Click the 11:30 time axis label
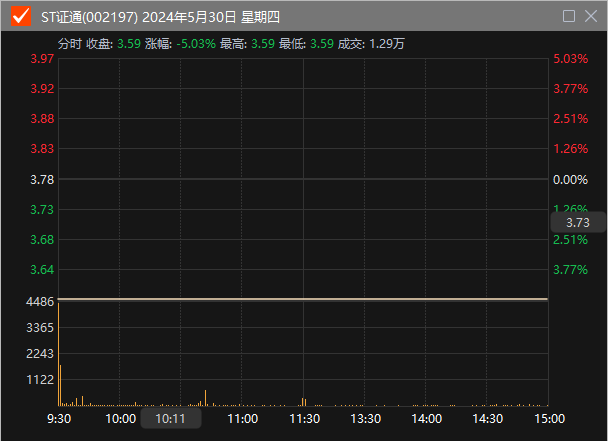Screen dimensions: 608x441 305,419
